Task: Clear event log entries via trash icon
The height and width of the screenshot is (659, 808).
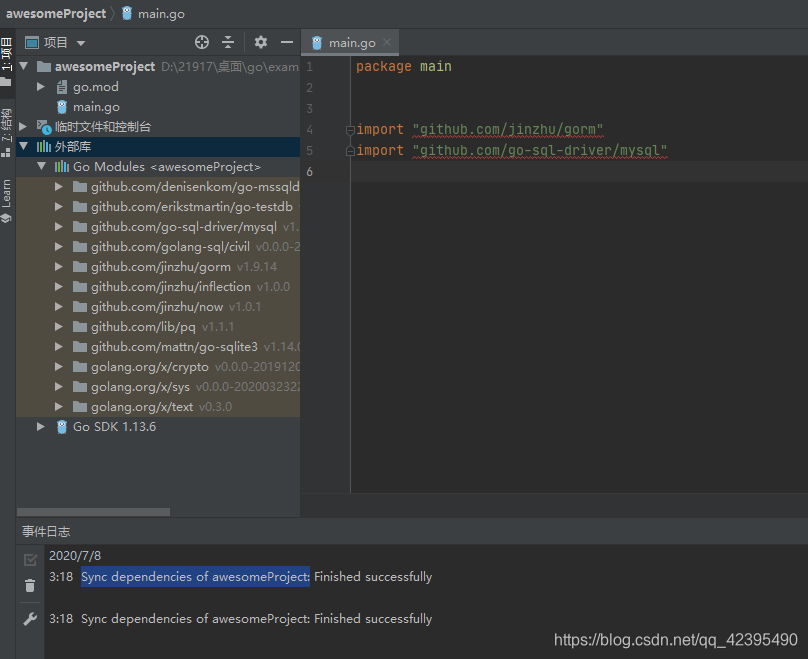Action: pyautogui.click(x=29, y=587)
